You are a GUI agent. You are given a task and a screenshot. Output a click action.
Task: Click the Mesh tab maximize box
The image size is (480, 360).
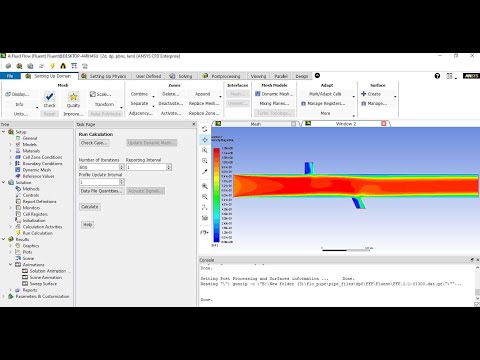pyautogui.click(x=293, y=124)
